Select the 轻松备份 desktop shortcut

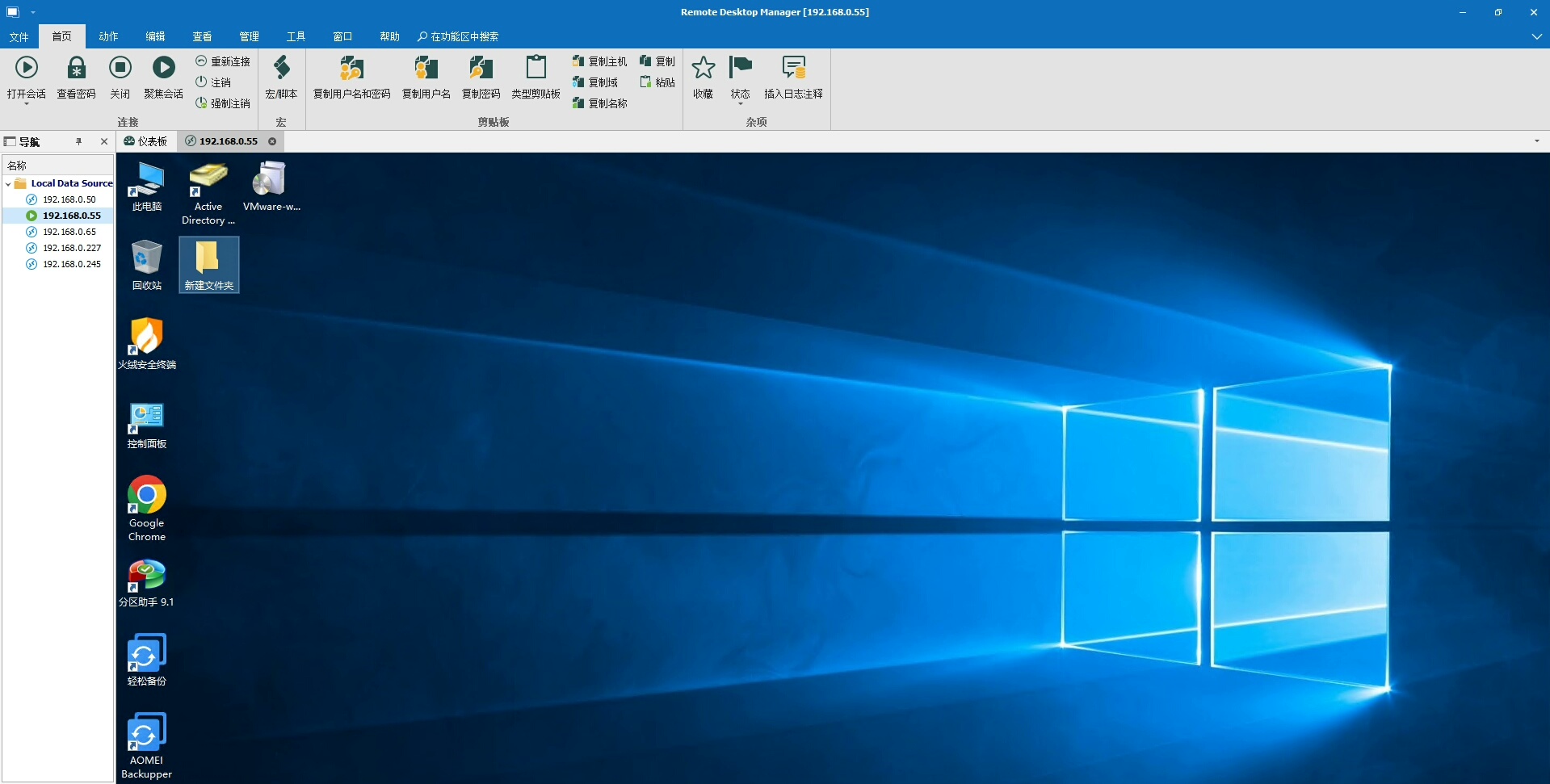(147, 660)
